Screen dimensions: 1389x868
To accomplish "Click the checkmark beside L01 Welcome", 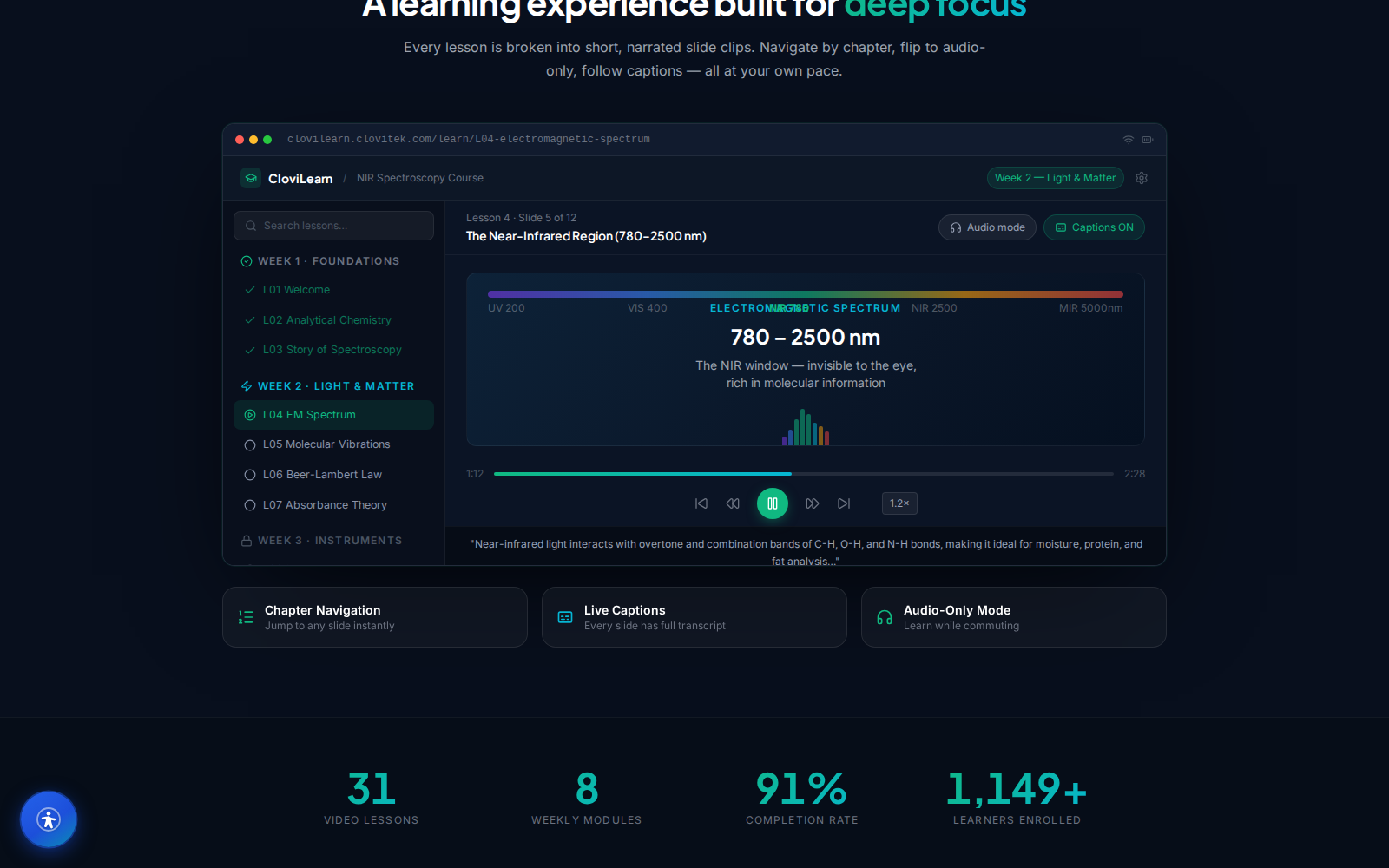I will click(x=250, y=290).
